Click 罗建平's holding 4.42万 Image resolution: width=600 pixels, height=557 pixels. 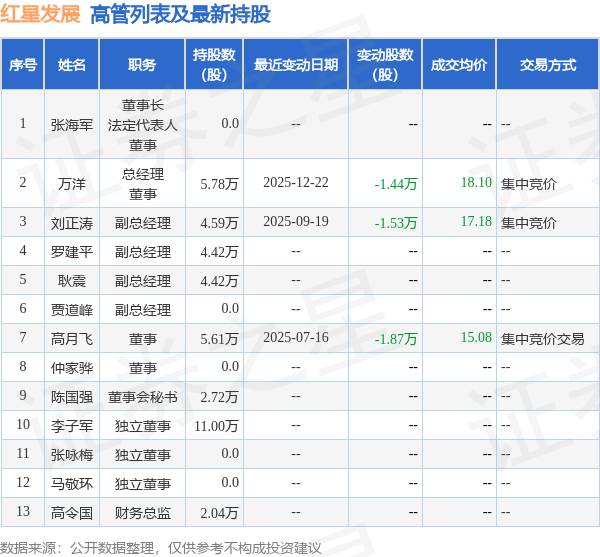(219, 252)
